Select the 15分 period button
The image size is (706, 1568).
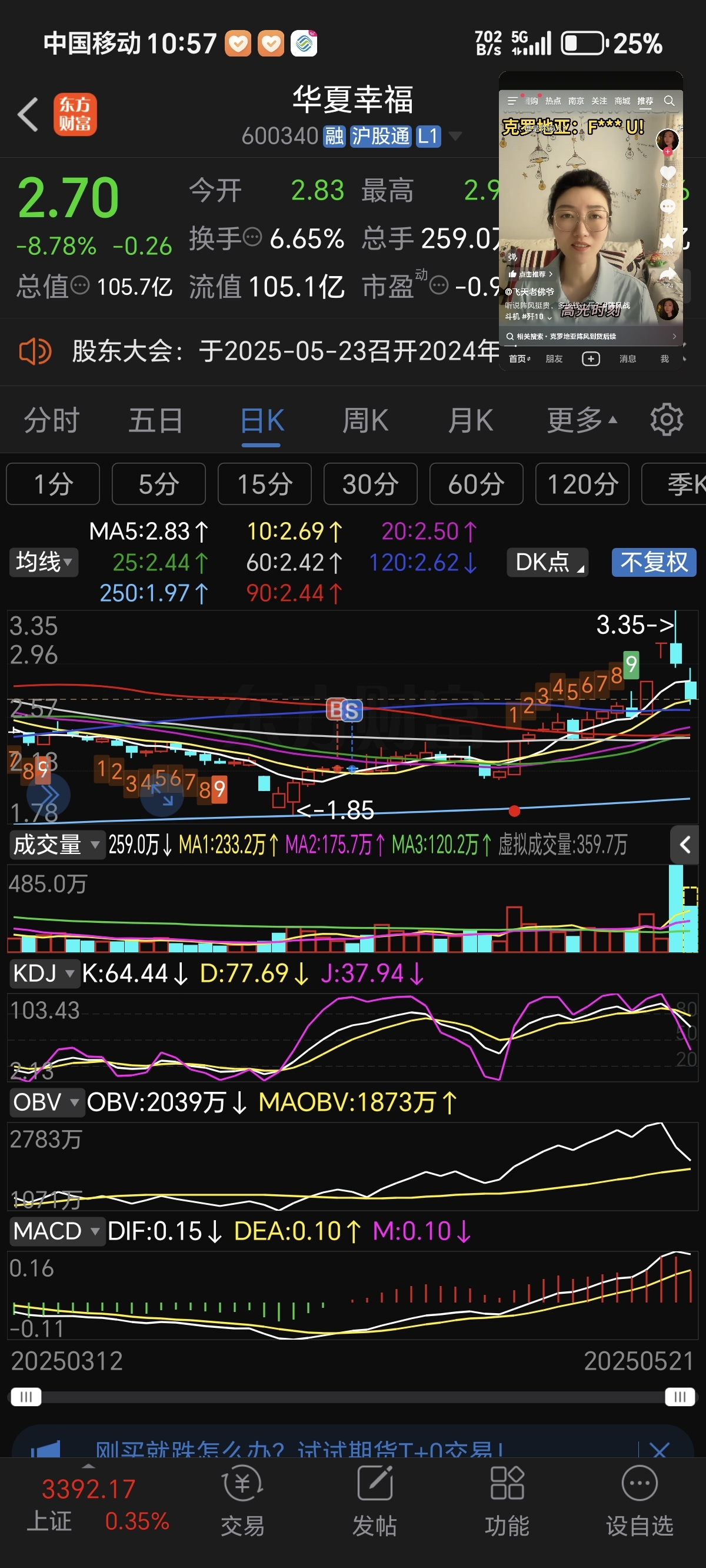[x=265, y=484]
